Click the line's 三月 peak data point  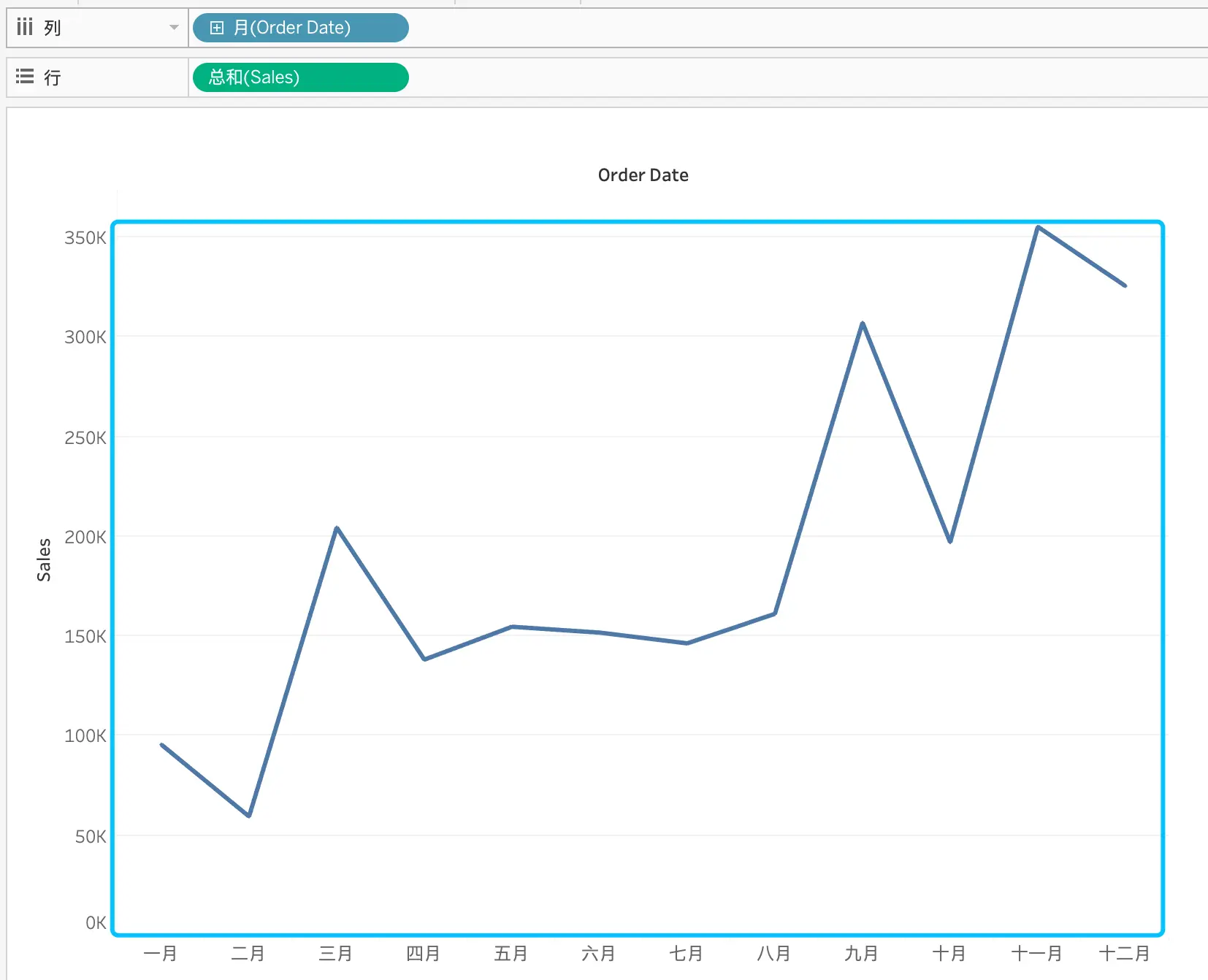337,527
